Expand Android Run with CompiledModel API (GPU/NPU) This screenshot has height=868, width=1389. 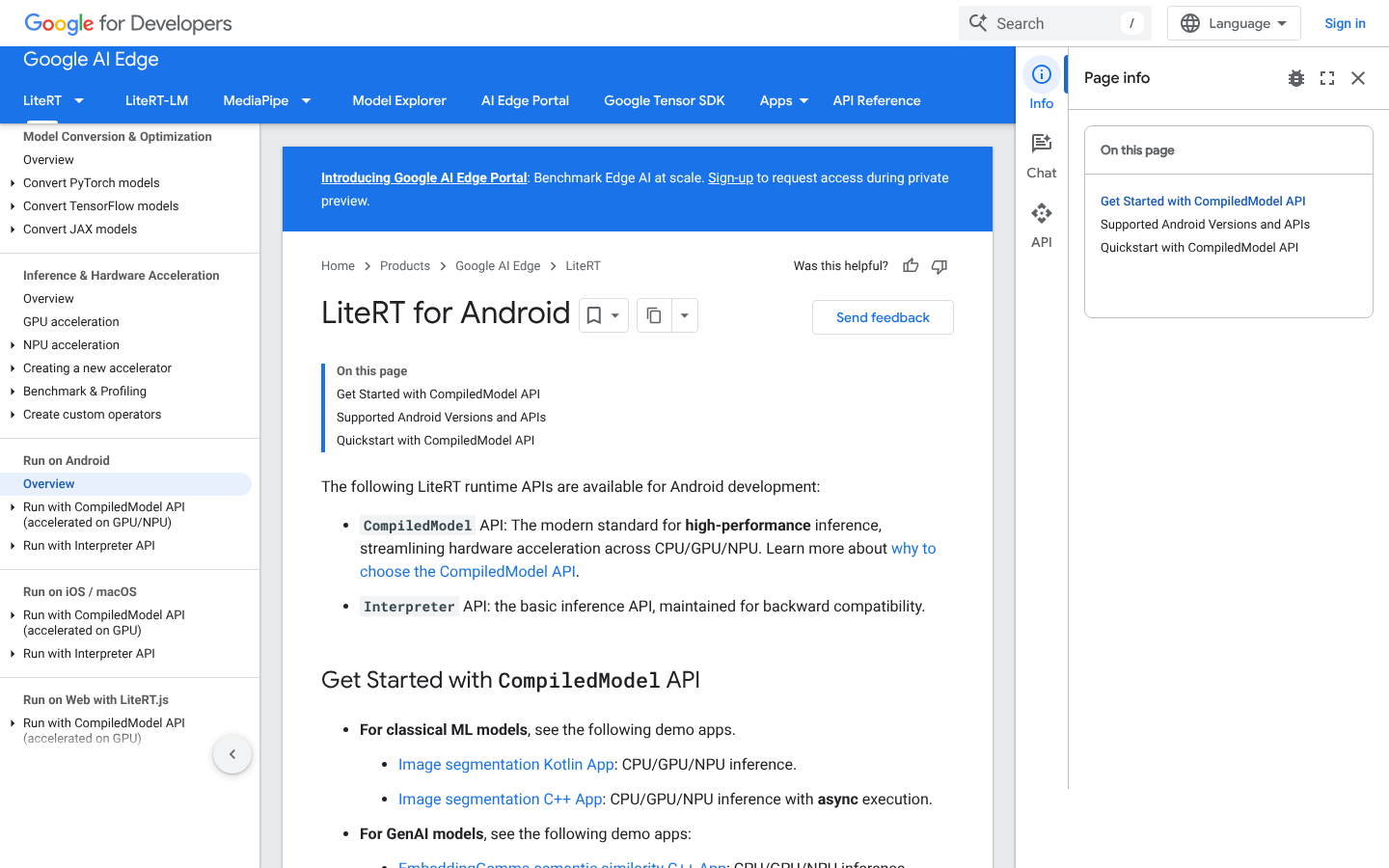[13, 507]
